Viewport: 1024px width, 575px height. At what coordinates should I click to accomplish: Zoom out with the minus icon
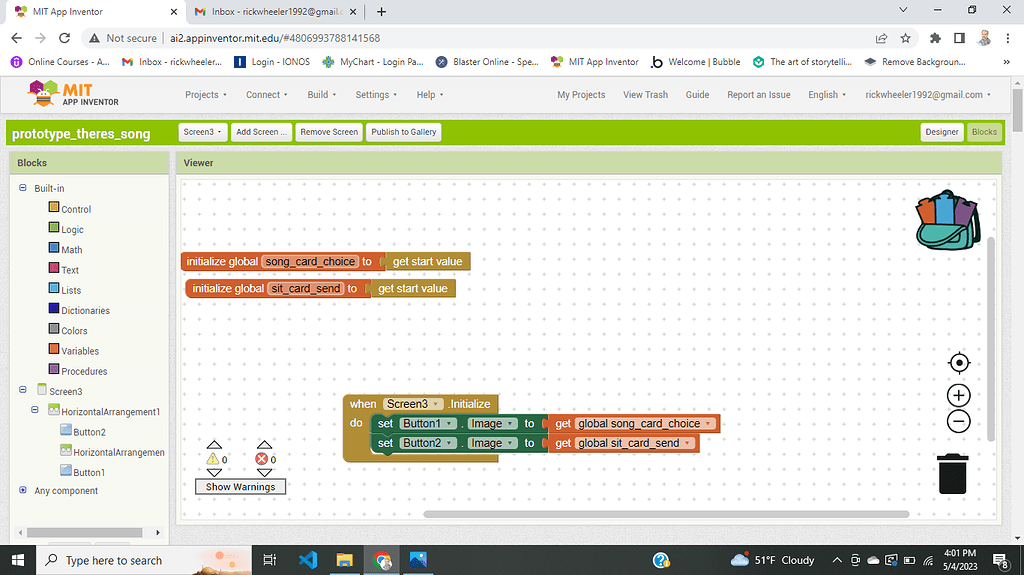point(958,421)
